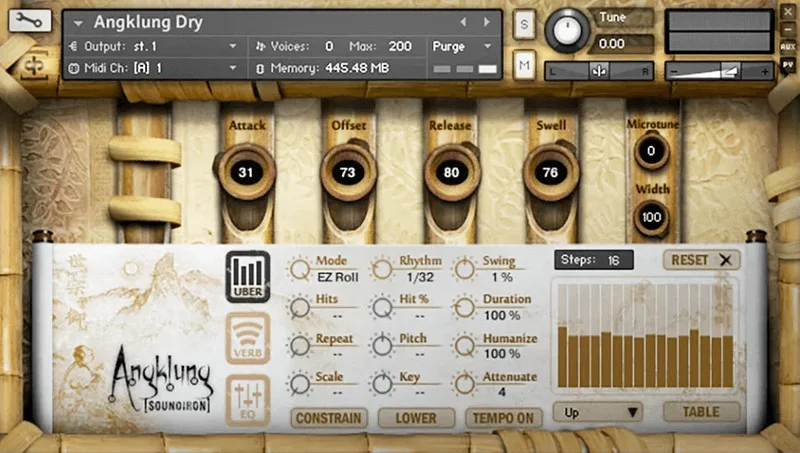Click the Hit % knob
Image resolution: width=800 pixels, height=453 pixels.
(x=382, y=308)
